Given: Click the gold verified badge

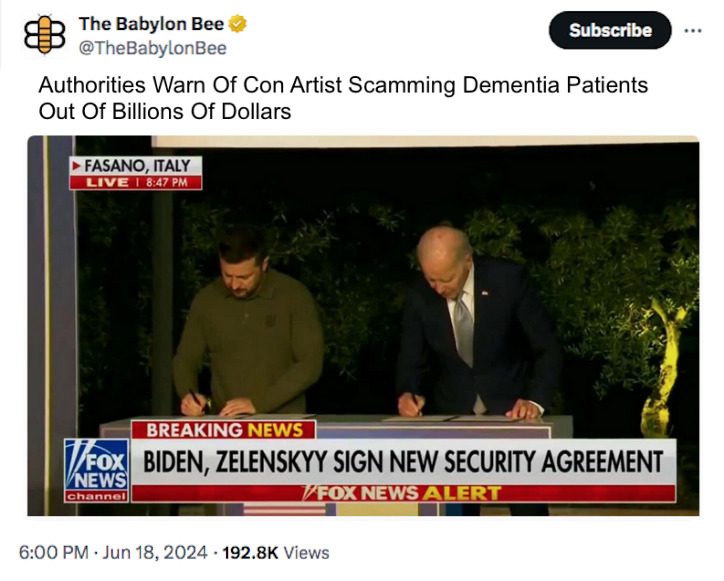Looking at the screenshot, I should (238, 24).
